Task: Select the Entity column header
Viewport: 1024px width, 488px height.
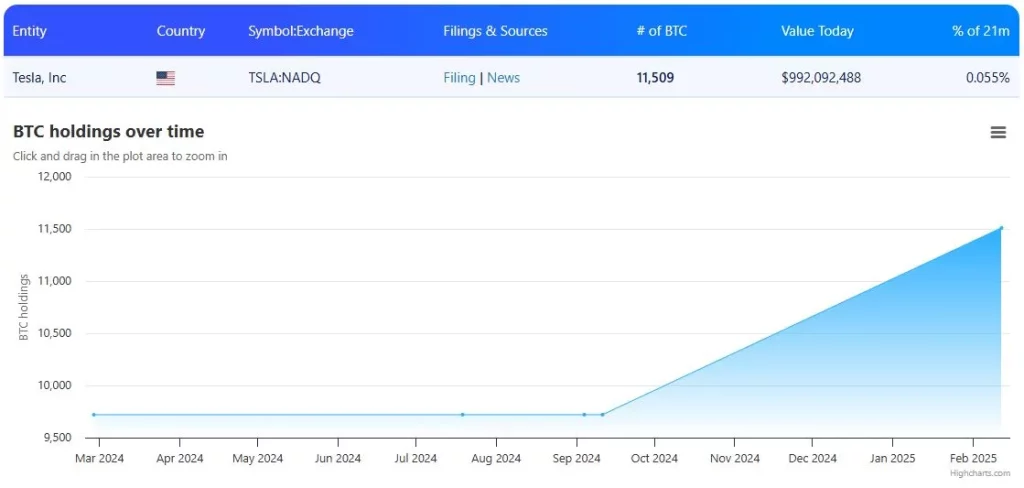Action: pyautogui.click(x=29, y=31)
